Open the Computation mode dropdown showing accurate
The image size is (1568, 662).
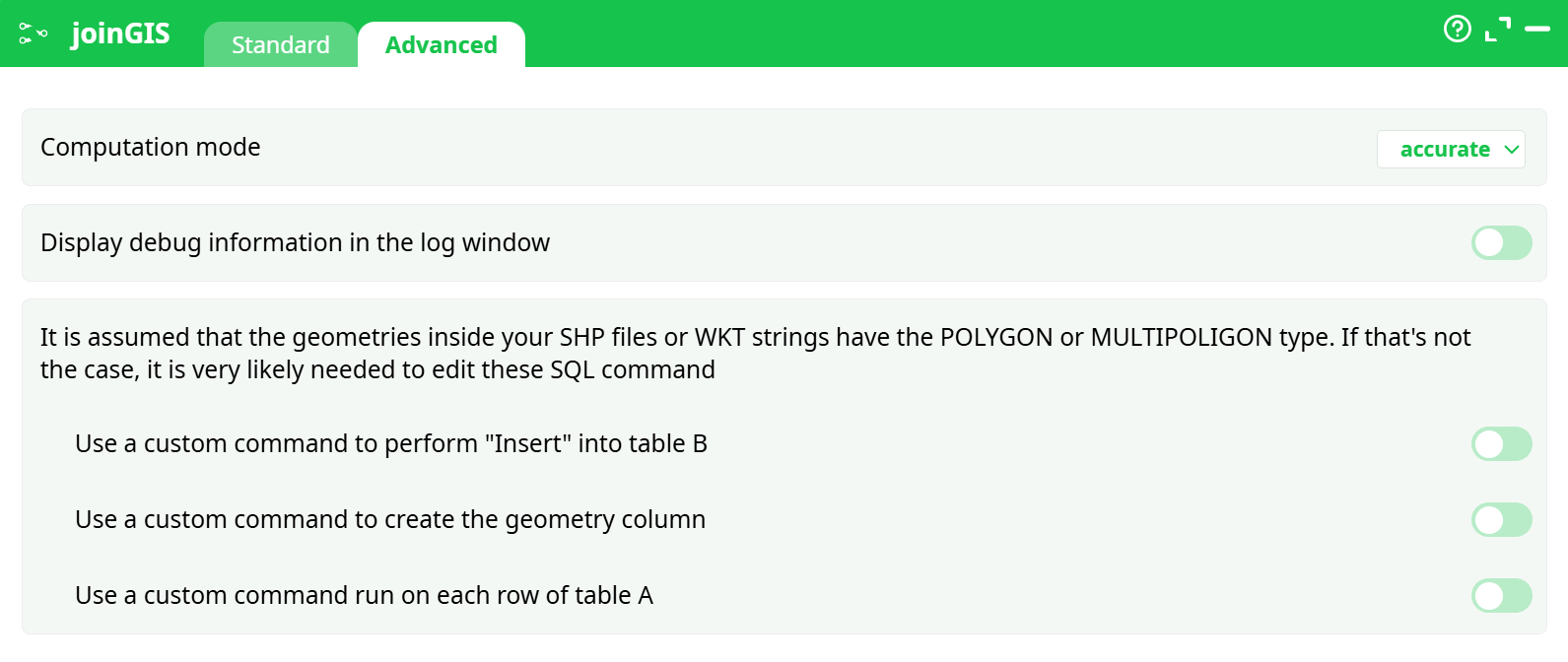[x=1450, y=150]
